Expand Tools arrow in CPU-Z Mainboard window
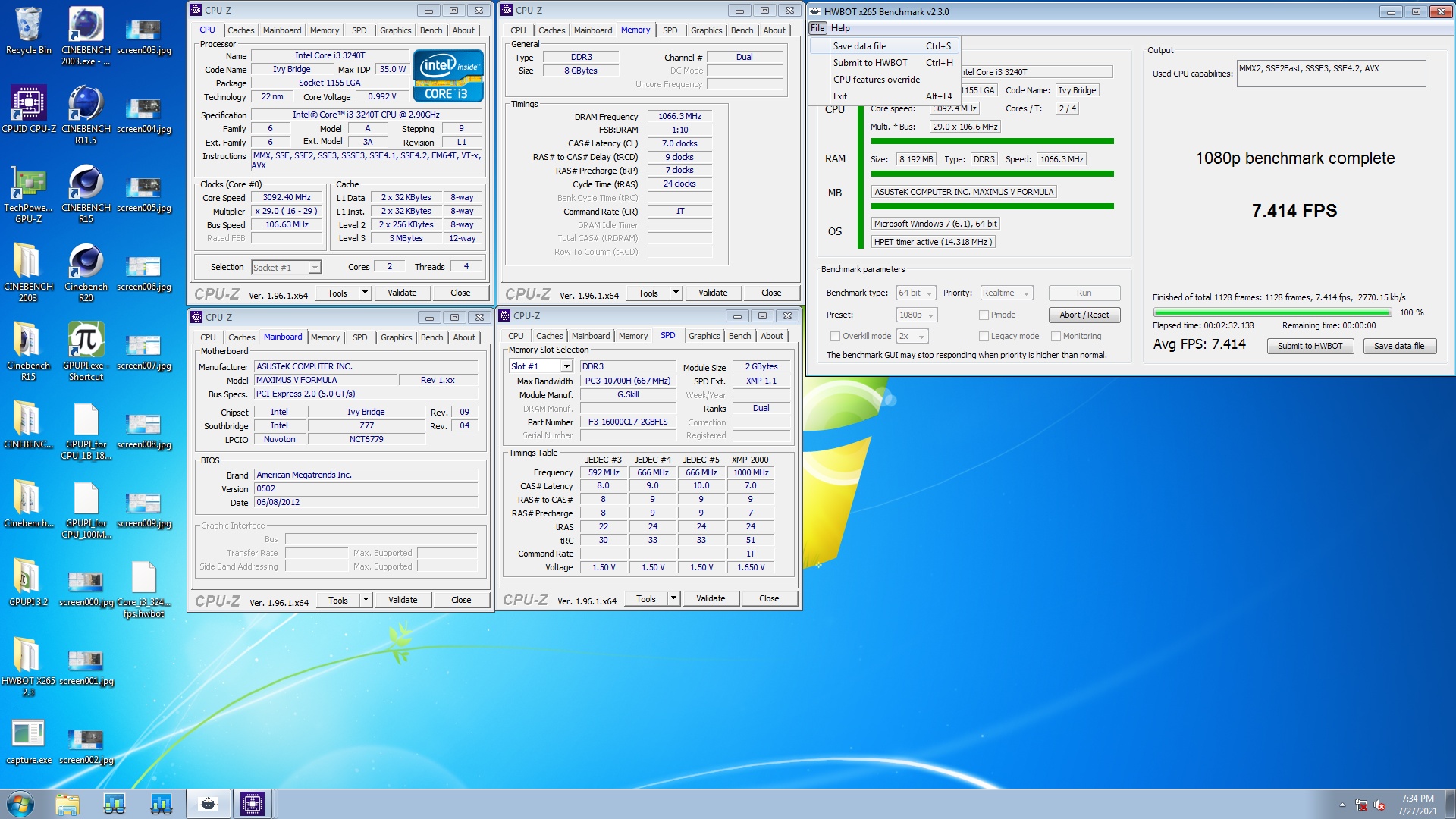1456x819 pixels. click(366, 600)
